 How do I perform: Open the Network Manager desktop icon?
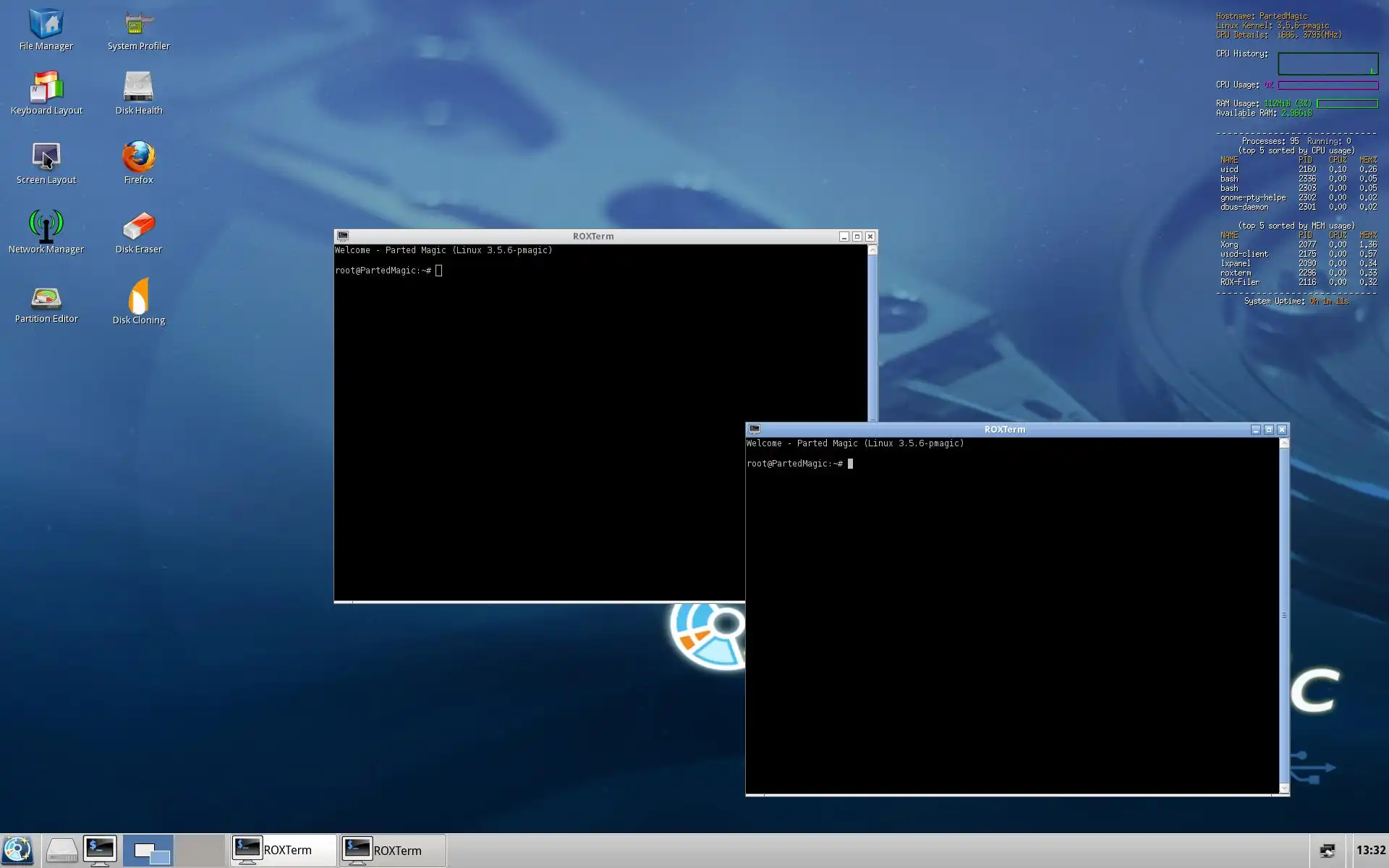(46, 226)
